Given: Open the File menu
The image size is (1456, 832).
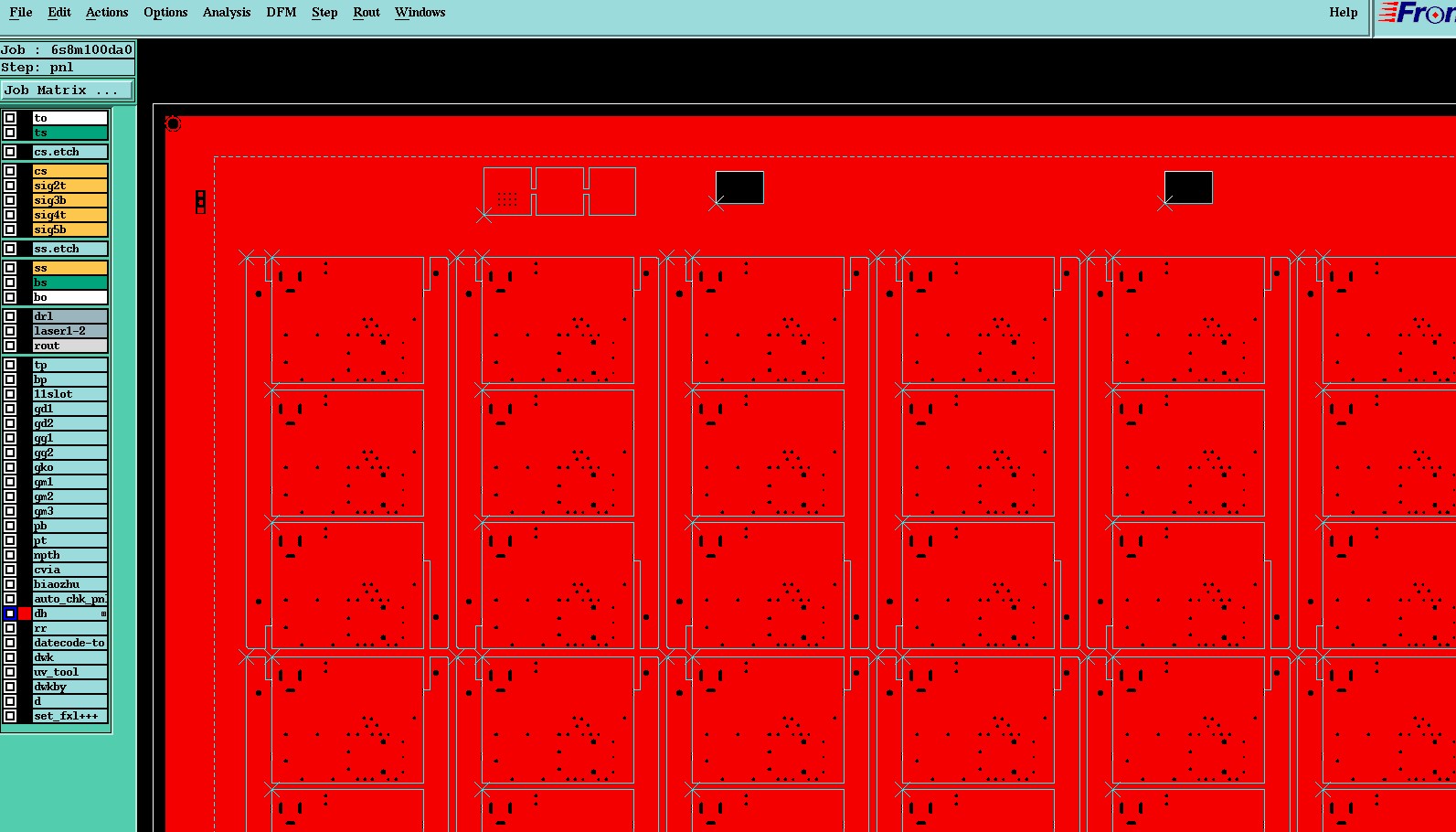Looking at the screenshot, I should tap(20, 12).
